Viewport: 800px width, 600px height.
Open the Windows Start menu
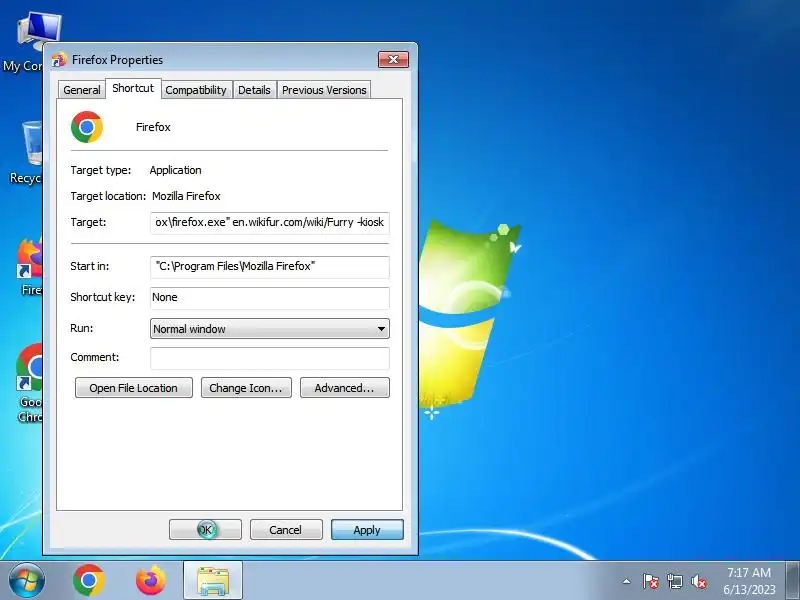(x=27, y=581)
